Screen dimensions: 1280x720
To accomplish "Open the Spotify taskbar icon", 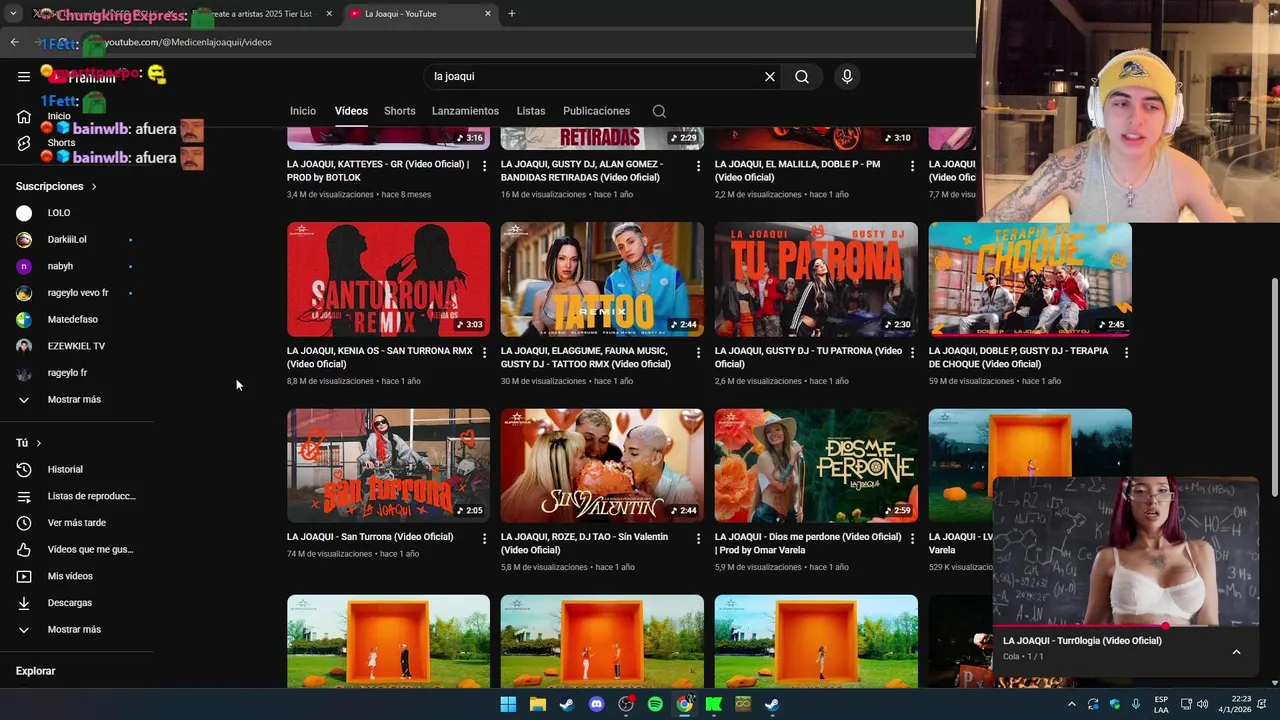I will (x=655, y=704).
